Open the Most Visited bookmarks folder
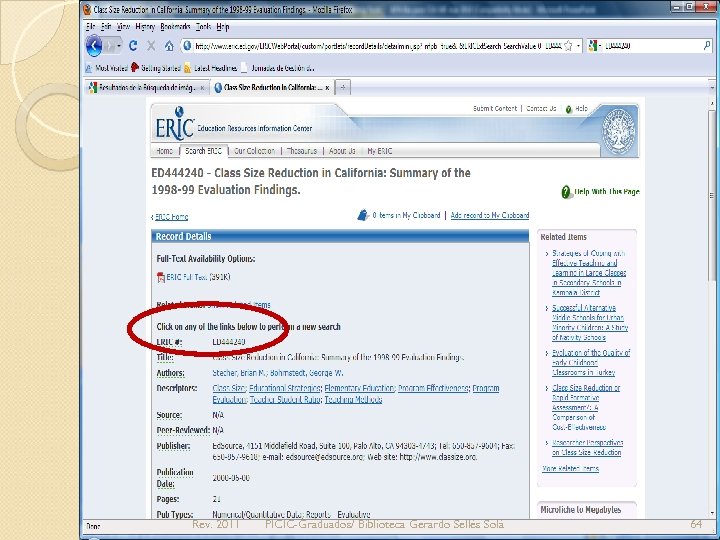The width and height of the screenshot is (720, 540). point(107,68)
